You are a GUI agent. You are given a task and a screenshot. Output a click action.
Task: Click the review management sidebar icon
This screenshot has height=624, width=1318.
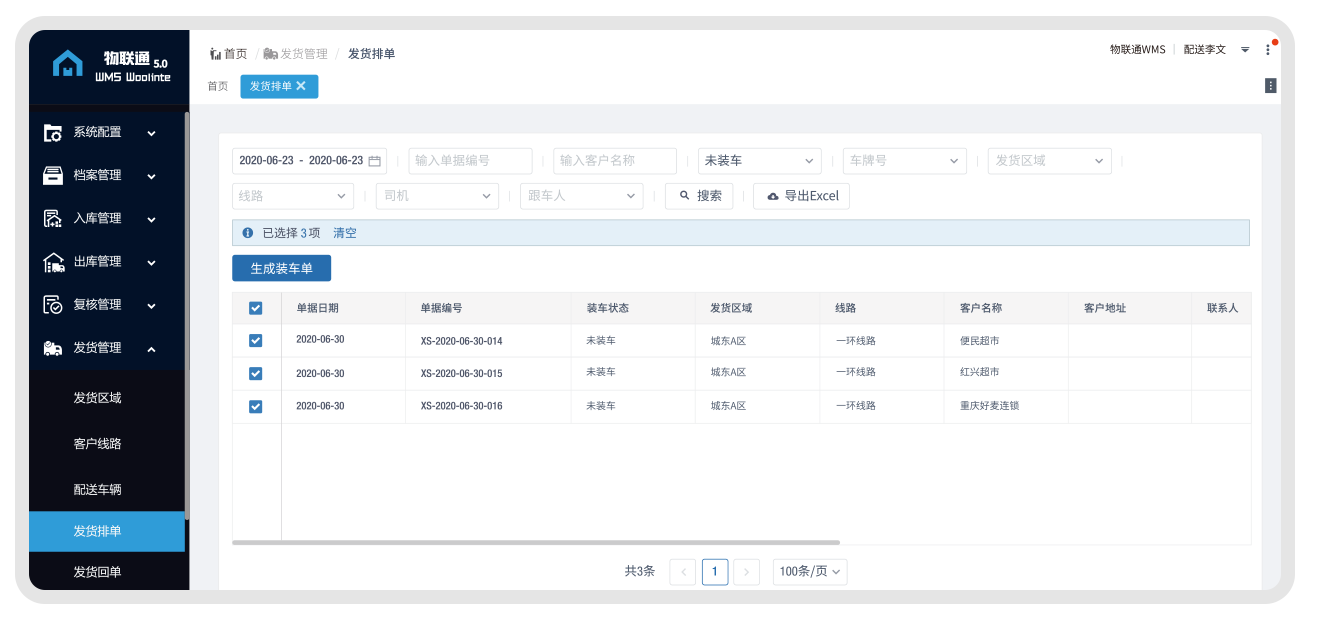(x=53, y=305)
